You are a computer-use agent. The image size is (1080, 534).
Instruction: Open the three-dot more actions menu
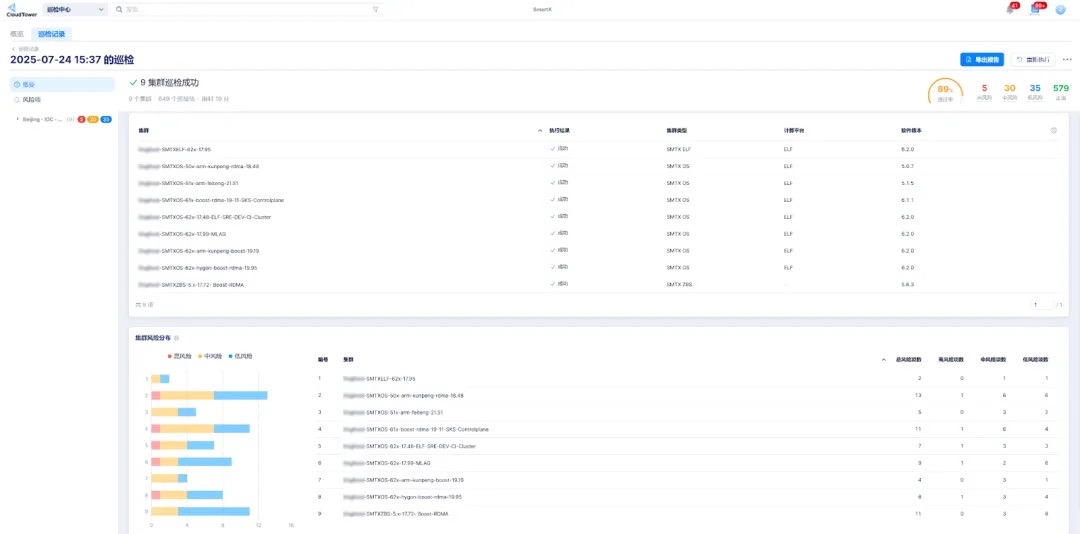point(1067,60)
